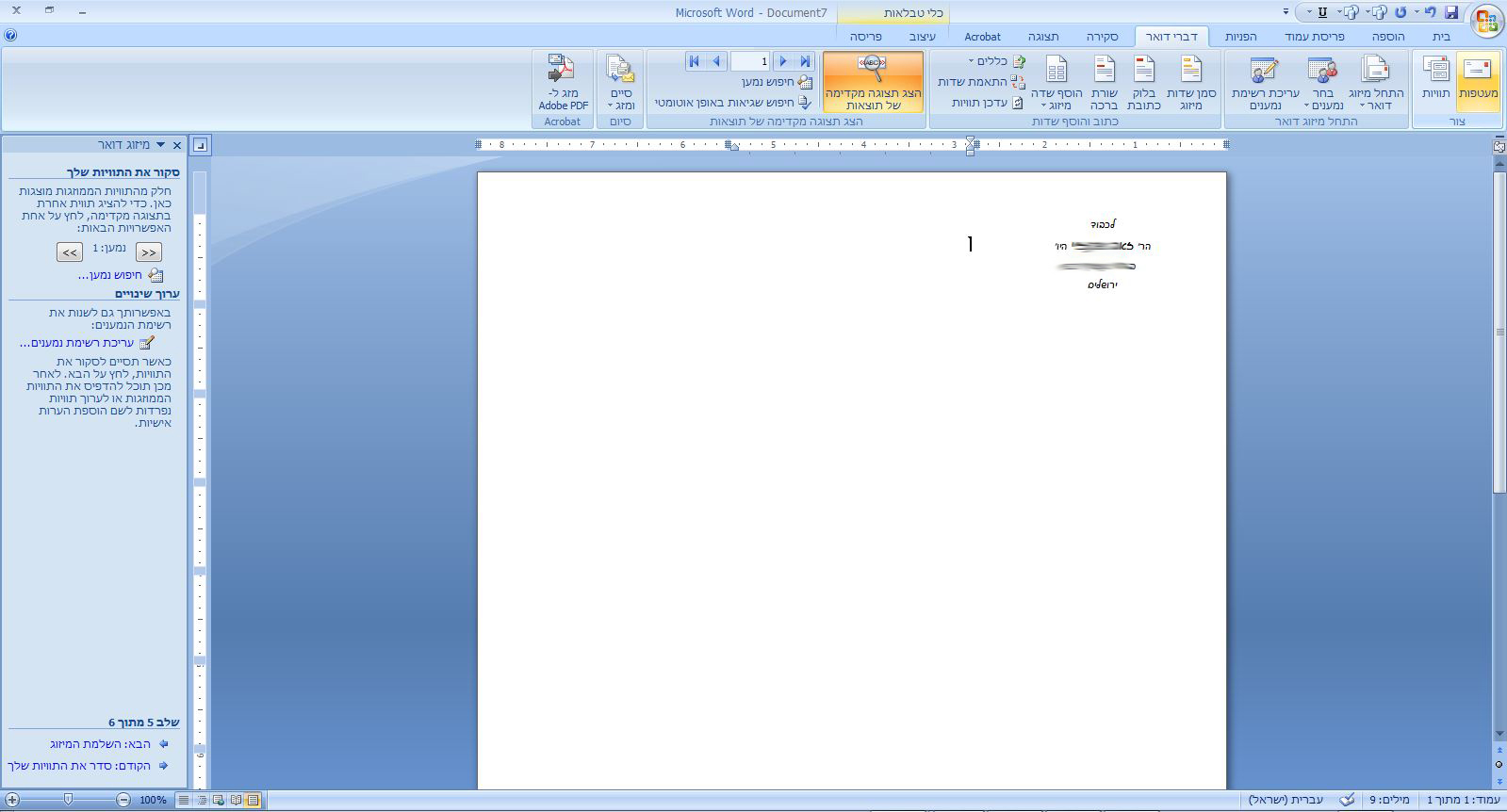Expand the Rules (כללים) dropdown
The height and width of the screenshot is (812, 1507).
[x=997, y=61]
